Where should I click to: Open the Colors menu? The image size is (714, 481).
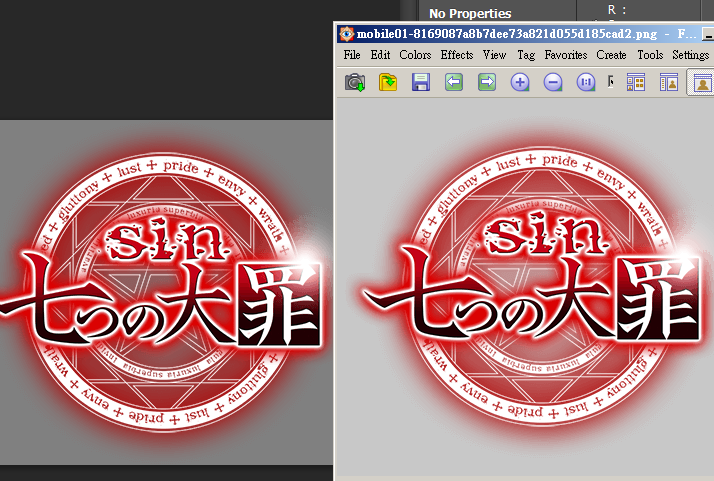[x=415, y=55]
